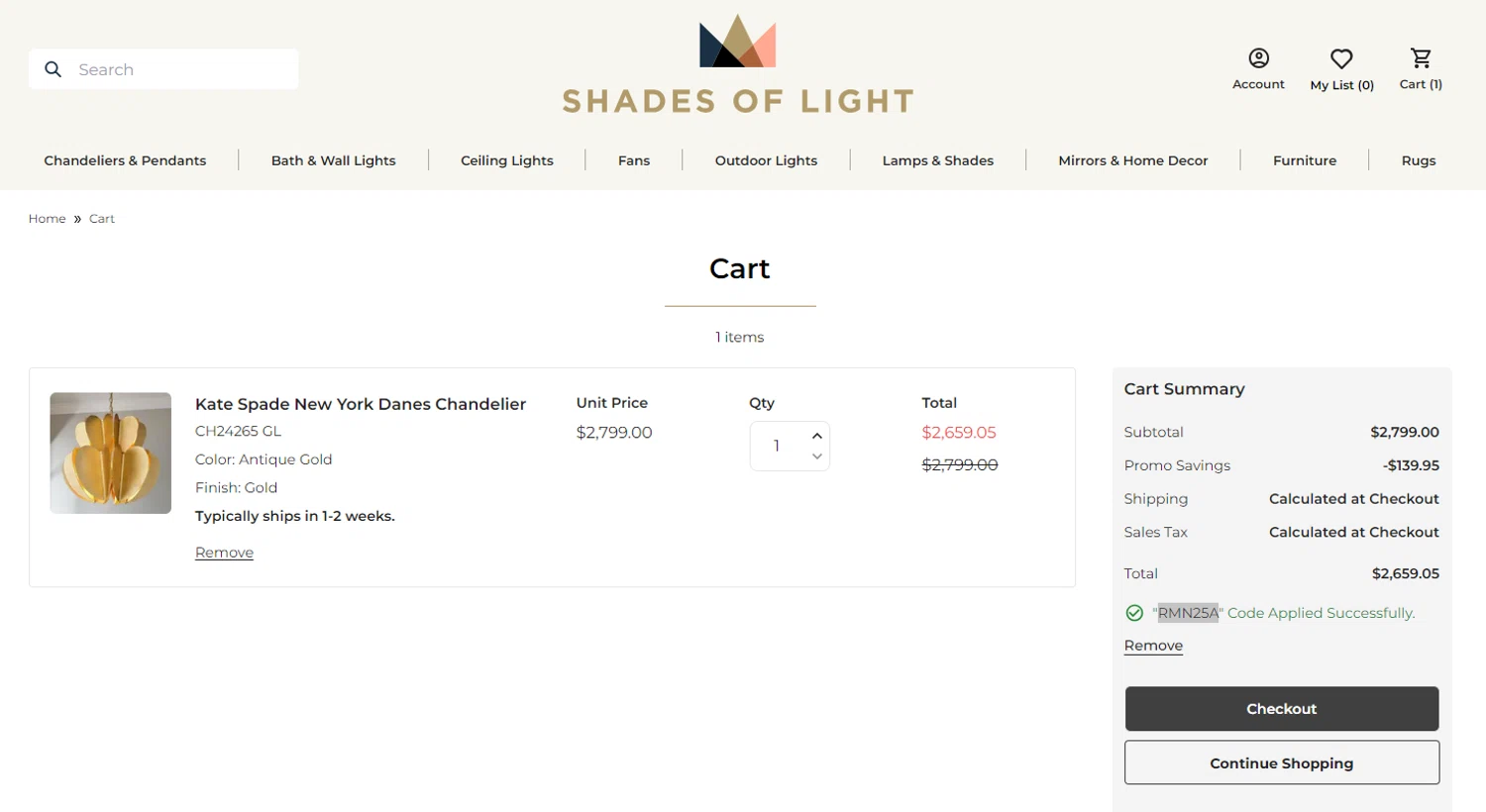The image size is (1486, 812).
Task: Click the '1 items' count text
Action: pyautogui.click(x=740, y=338)
